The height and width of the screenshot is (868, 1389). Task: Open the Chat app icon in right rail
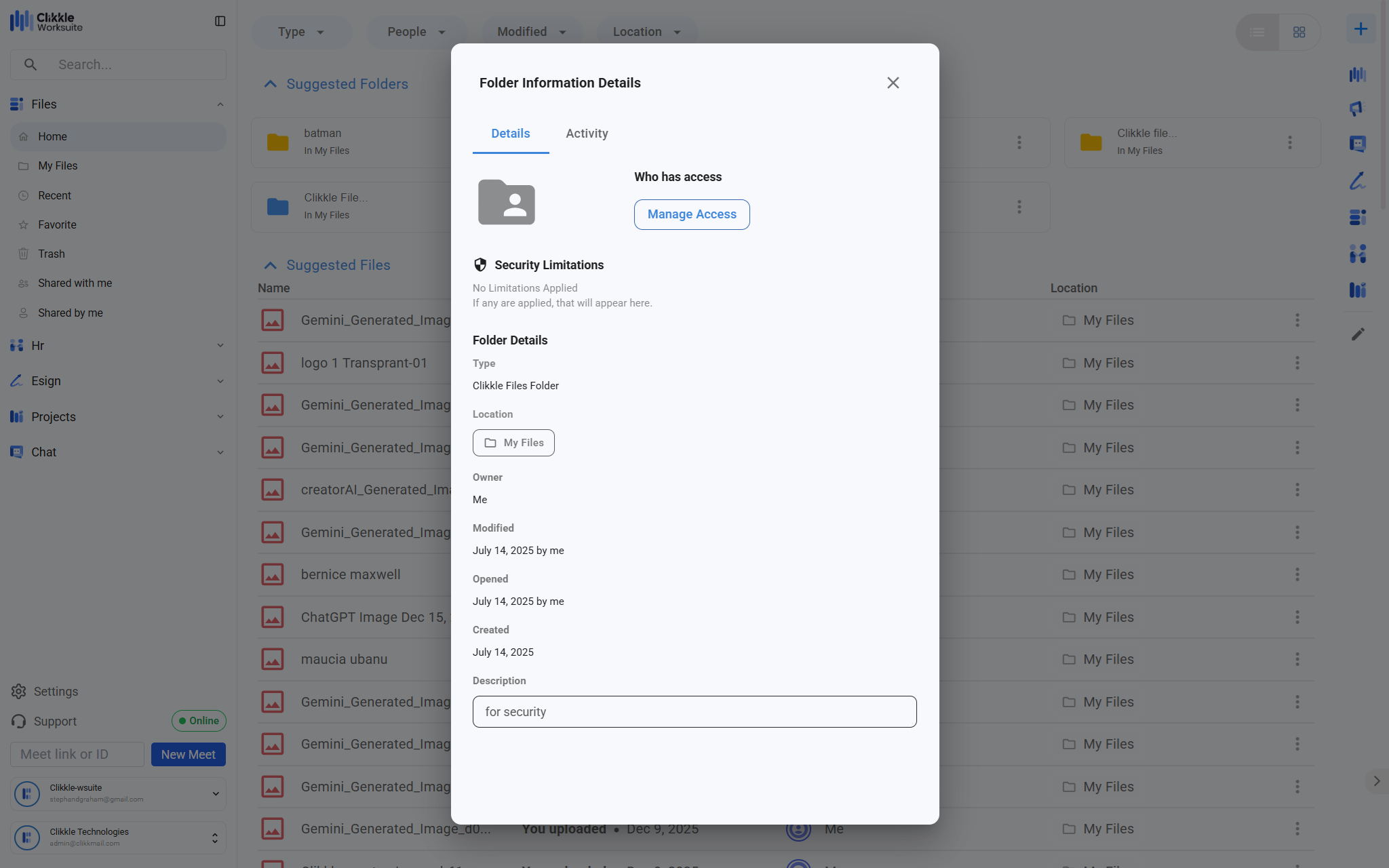pyautogui.click(x=1357, y=144)
